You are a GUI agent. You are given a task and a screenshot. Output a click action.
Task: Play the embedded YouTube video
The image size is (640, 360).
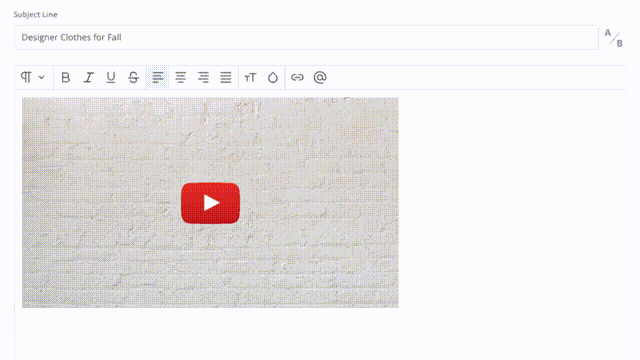click(211, 203)
